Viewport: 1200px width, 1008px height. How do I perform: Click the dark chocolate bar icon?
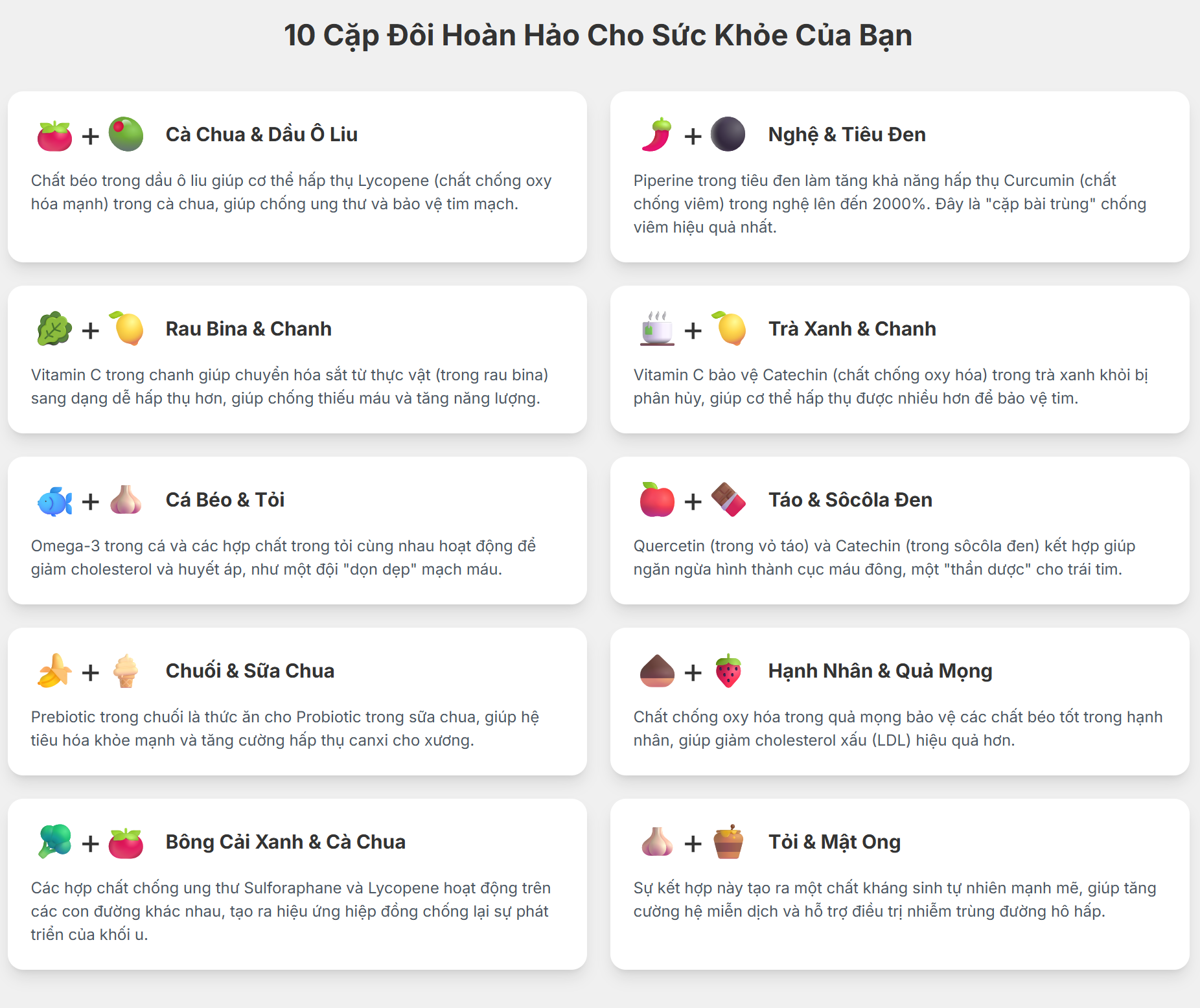click(728, 499)
